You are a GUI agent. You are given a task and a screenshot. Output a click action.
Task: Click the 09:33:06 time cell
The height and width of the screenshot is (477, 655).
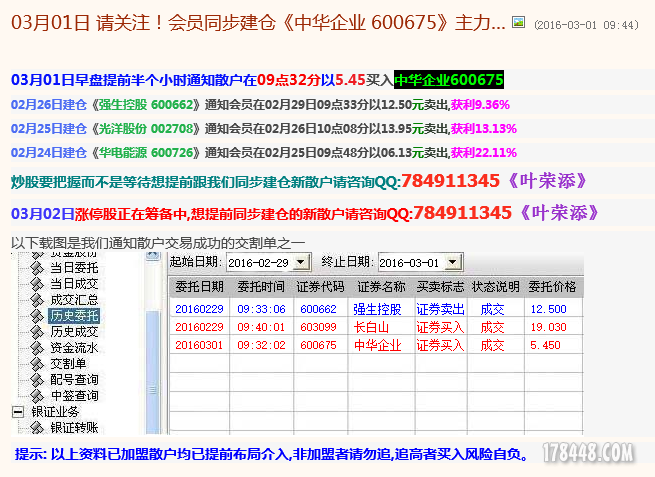[261, 309]
